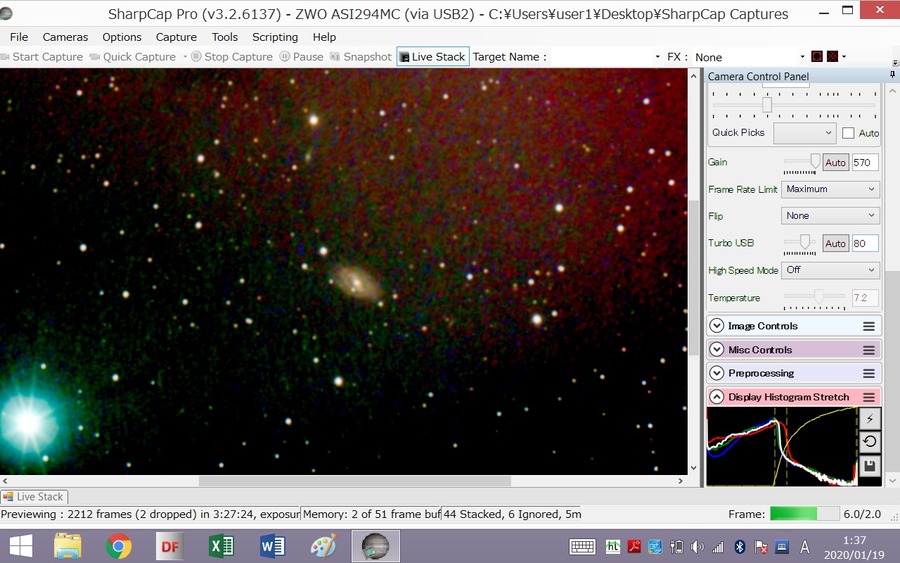This screenshot has height=563, width=900.
Task: Open the Scripting menu
Action: (x=275, y=37)
